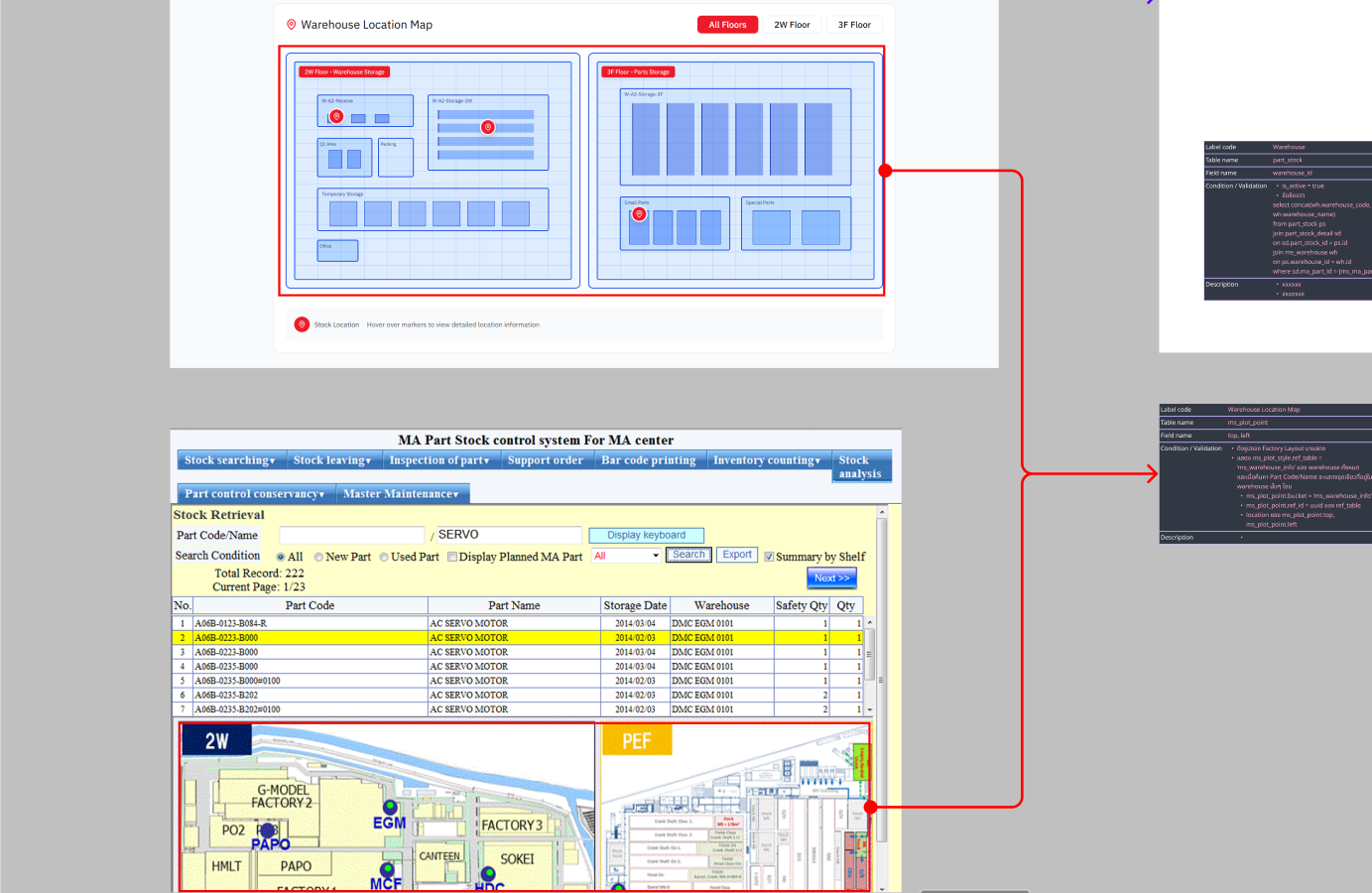Viewport: 1372px width, 893px height.
Task: Expand the Stock searching menu
Action: pyautogui.click(x=229, y=460)
